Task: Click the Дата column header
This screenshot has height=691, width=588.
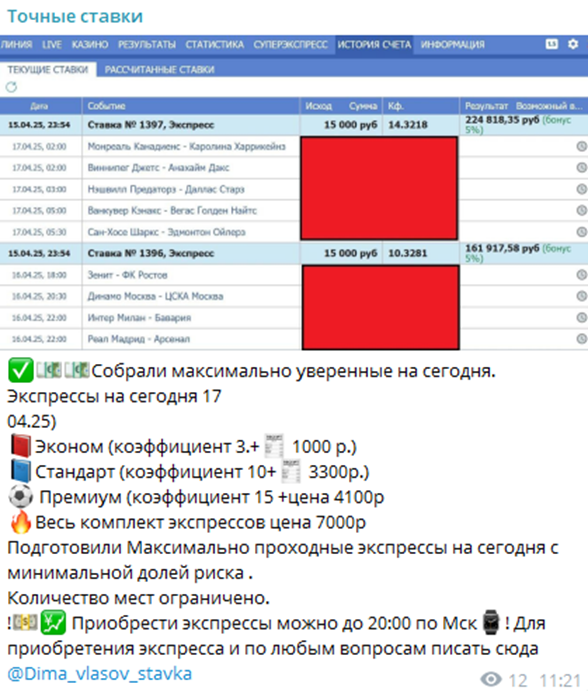Action: pyautogui.click(x=39, y=106)
